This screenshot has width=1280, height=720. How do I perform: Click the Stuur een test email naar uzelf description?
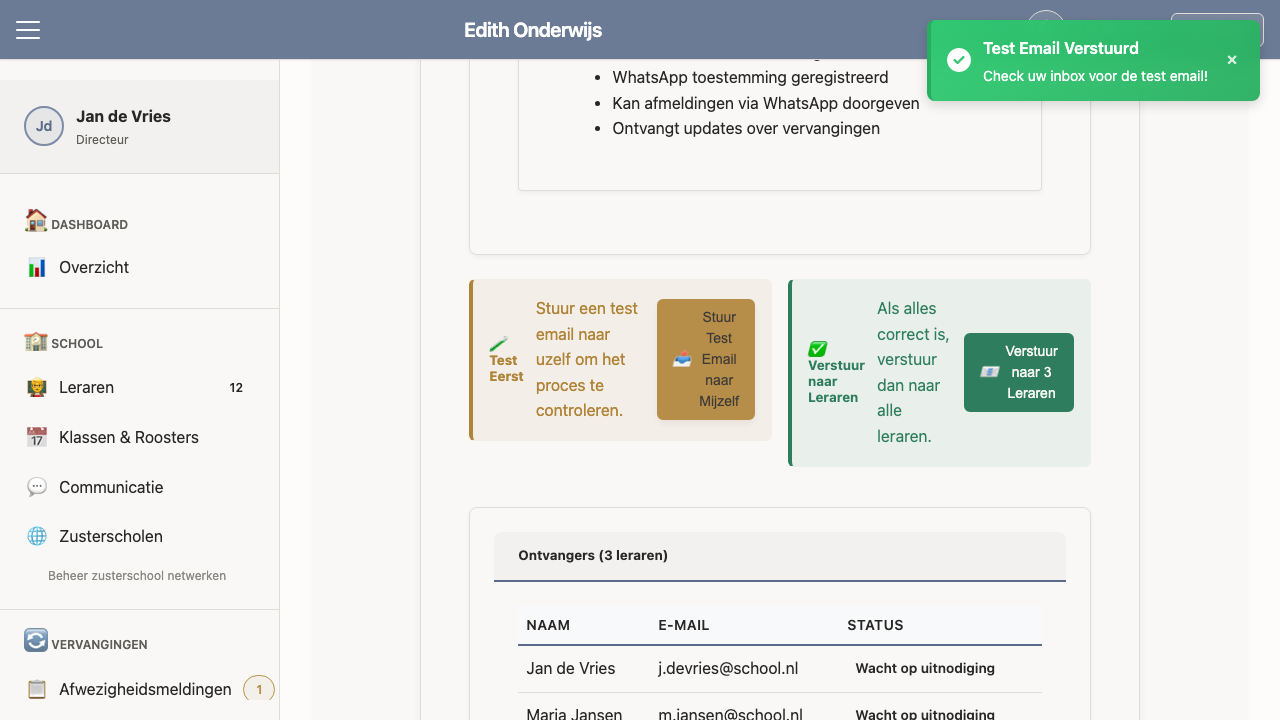click(587, 360)
